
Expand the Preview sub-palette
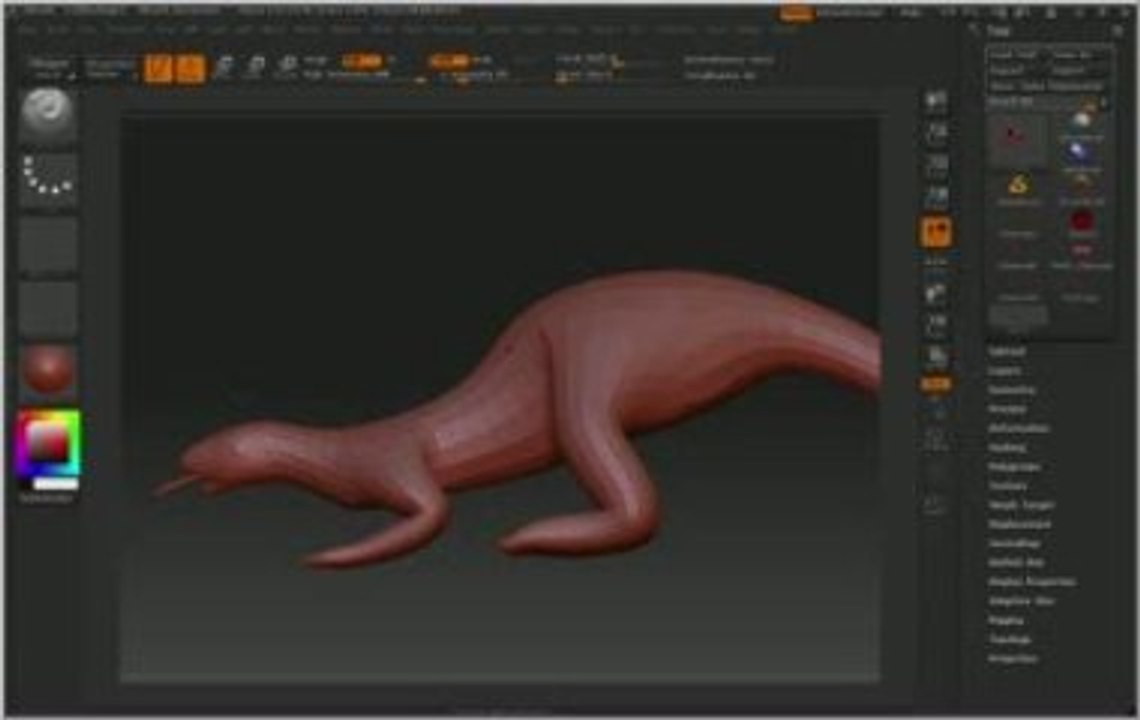(x=1007, y=409)
